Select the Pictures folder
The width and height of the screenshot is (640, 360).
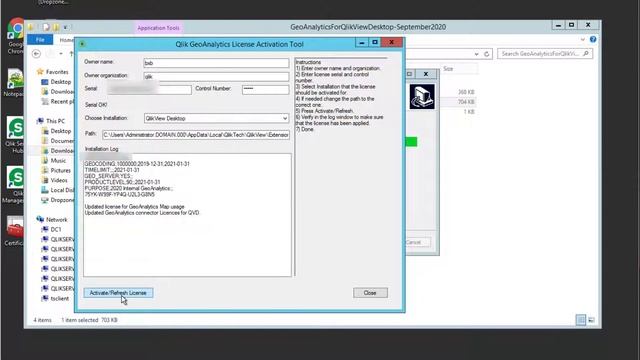coord(60,170)
